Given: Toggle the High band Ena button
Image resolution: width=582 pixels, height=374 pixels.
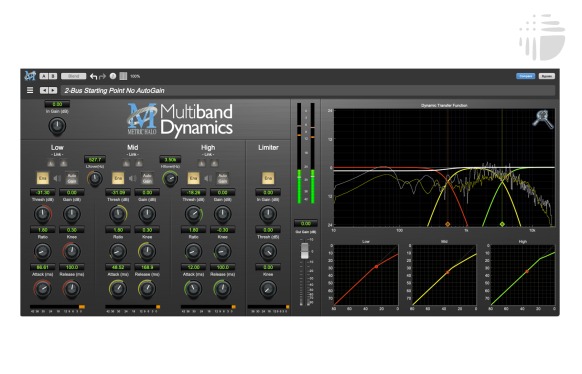Looking at the screenshot, I should coord(193,178).
